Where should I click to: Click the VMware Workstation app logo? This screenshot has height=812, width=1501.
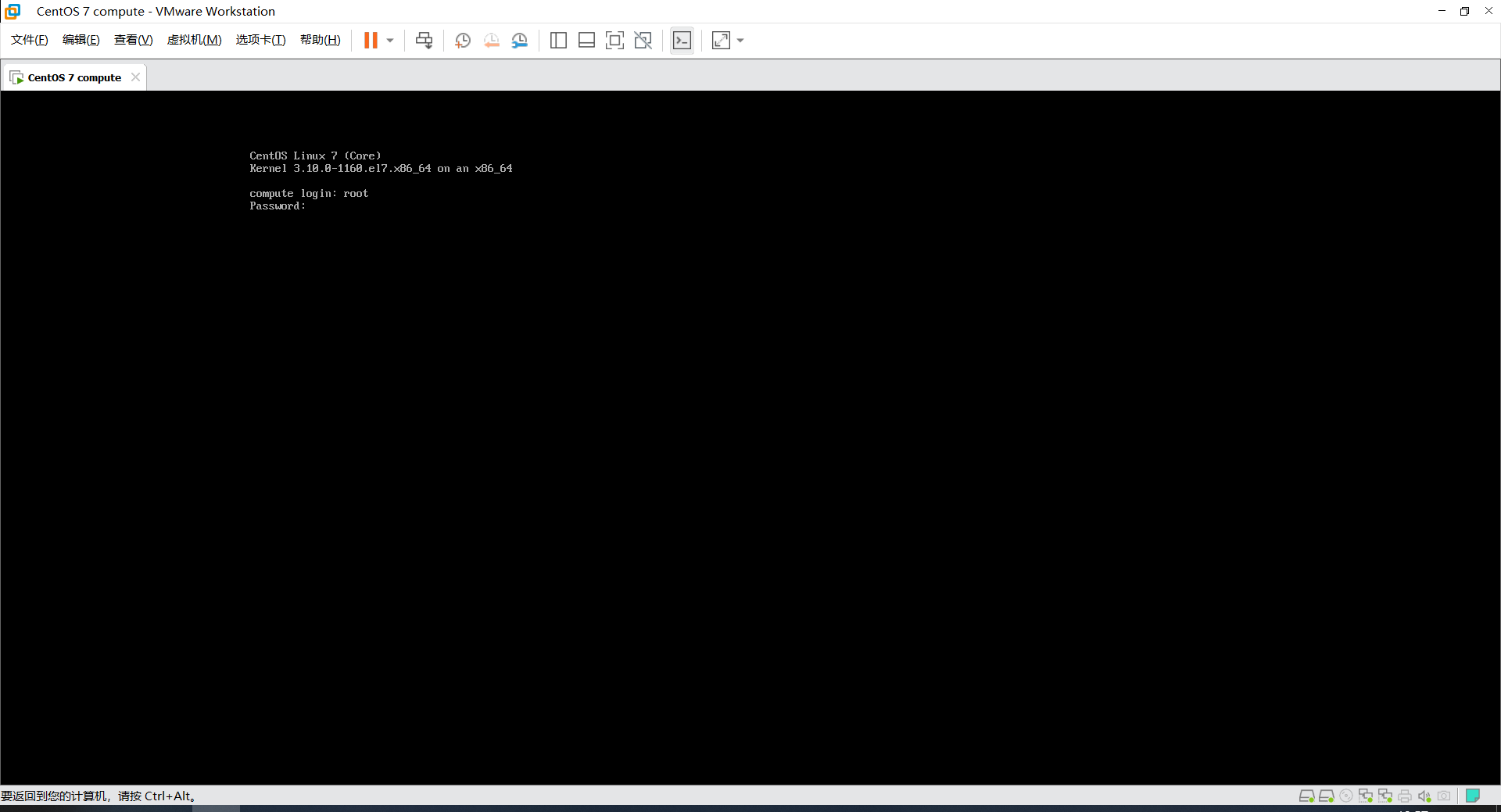point(13,11)
